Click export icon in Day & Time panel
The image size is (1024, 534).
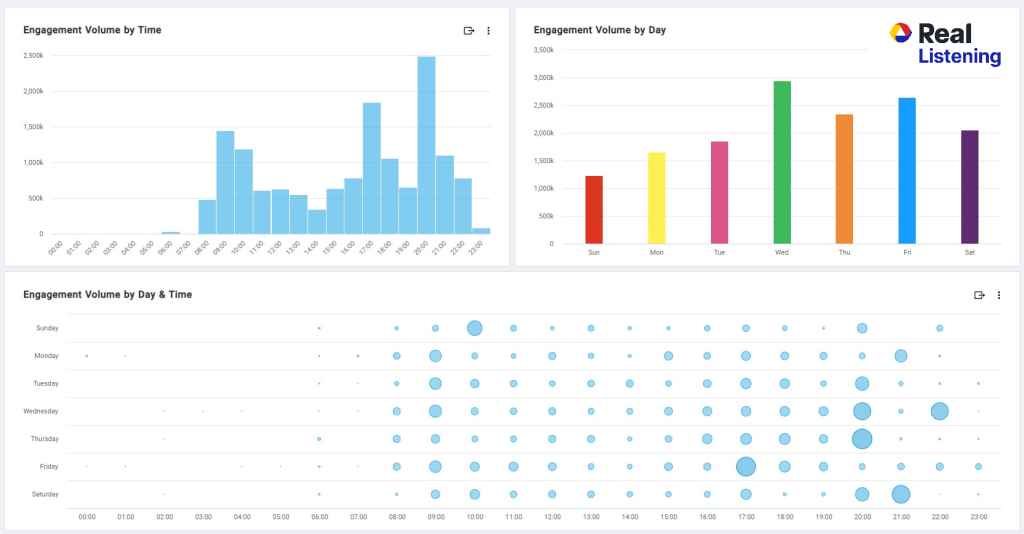(980, 295)
